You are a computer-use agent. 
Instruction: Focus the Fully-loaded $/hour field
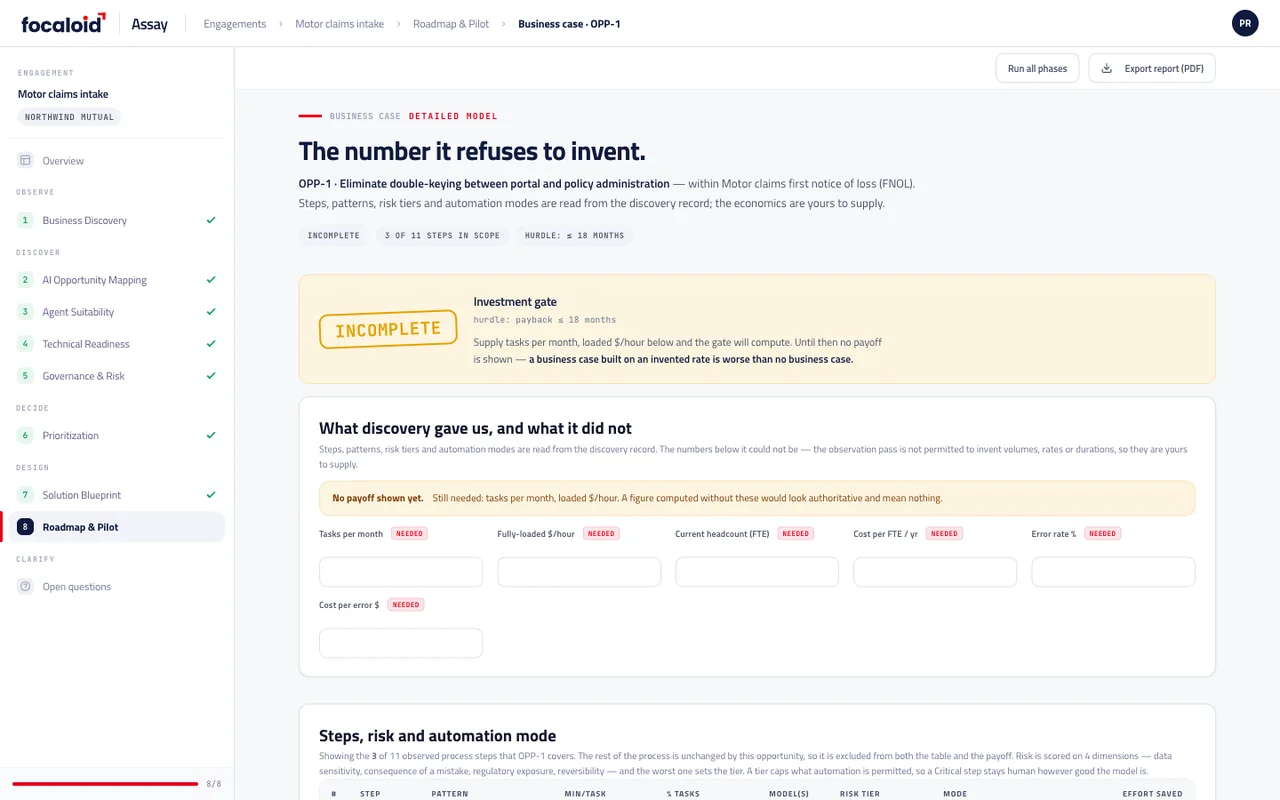[579, 572]
